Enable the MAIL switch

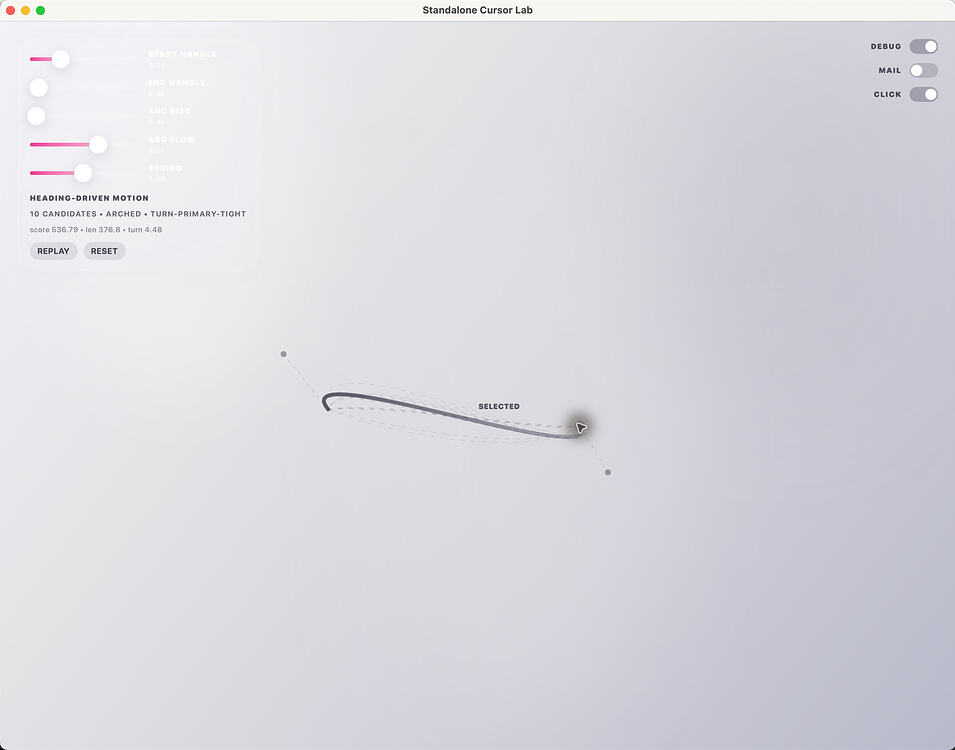click(923, 71)
